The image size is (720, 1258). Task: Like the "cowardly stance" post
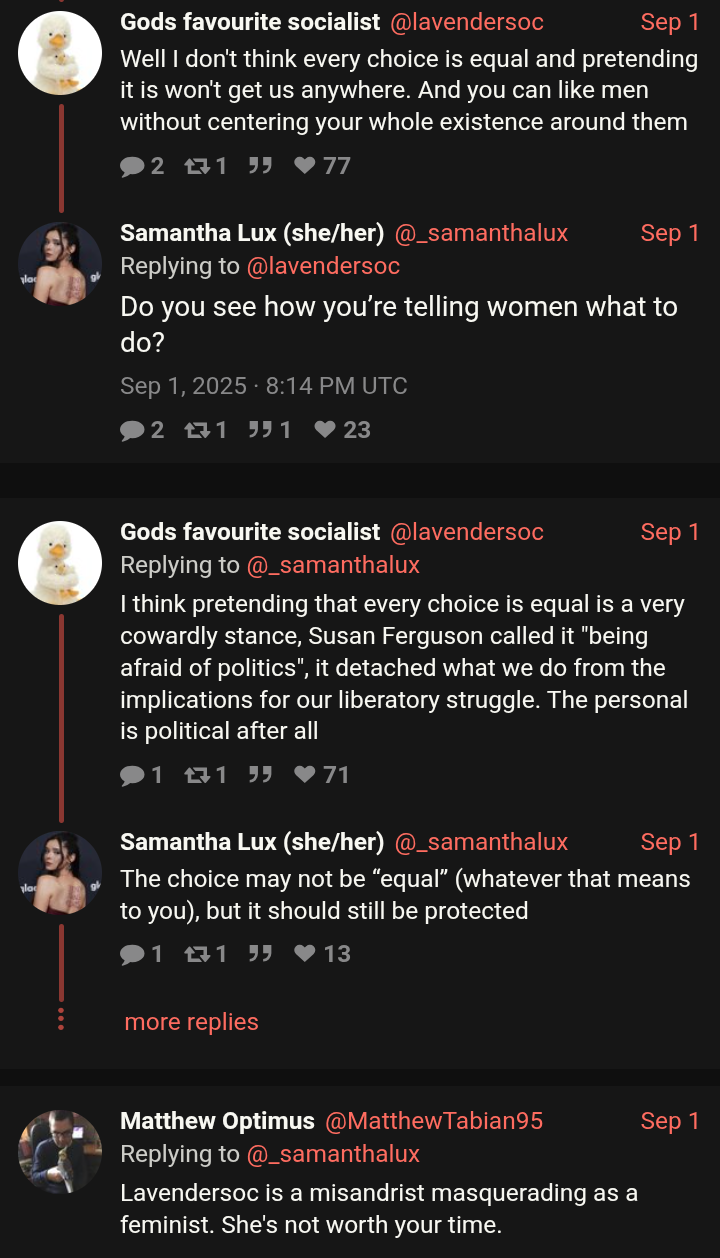pyautogui.click(x=305, y=775)
